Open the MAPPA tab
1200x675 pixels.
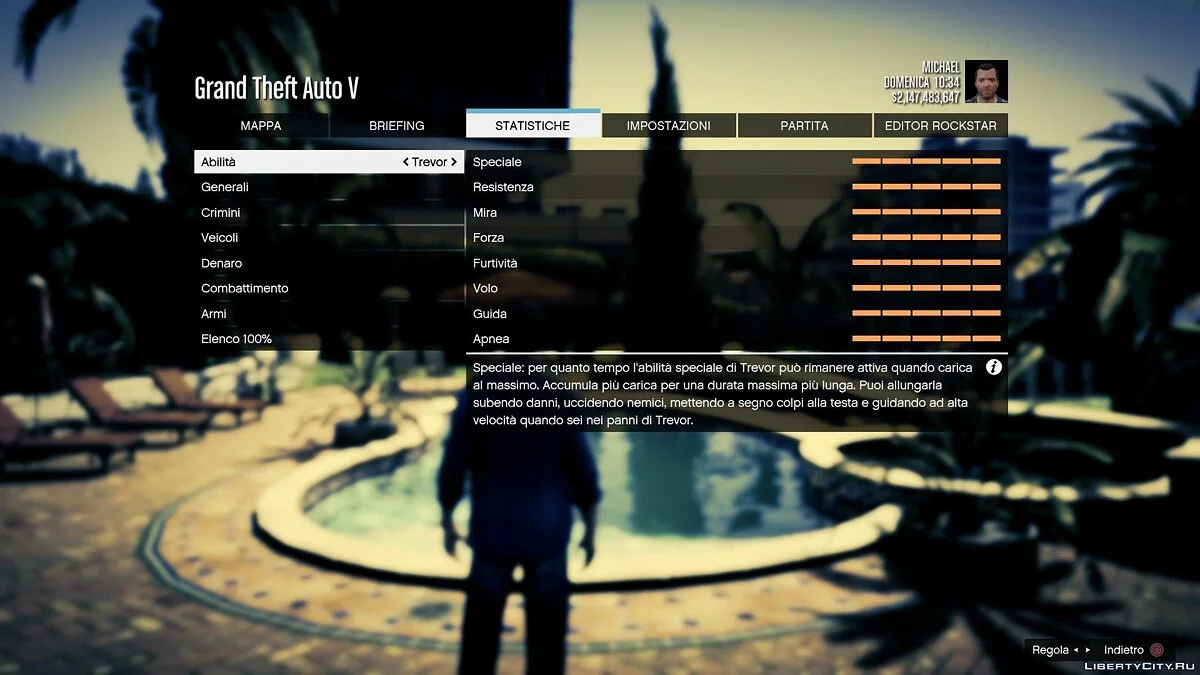click(x=261, y=126)
